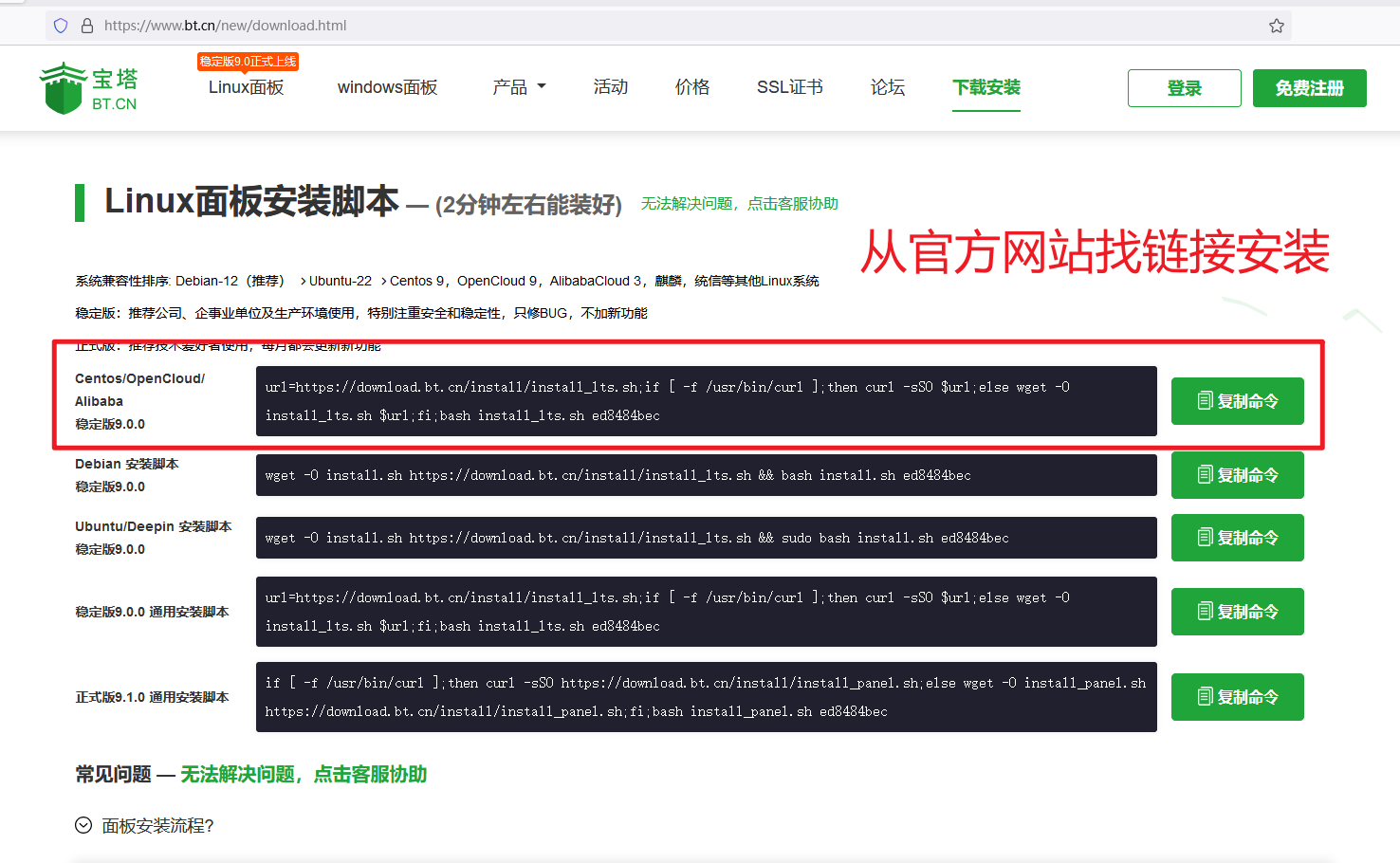Click the address bar lock icon
This screenshot has width=1400, height=863.
(x=87, y=26)
